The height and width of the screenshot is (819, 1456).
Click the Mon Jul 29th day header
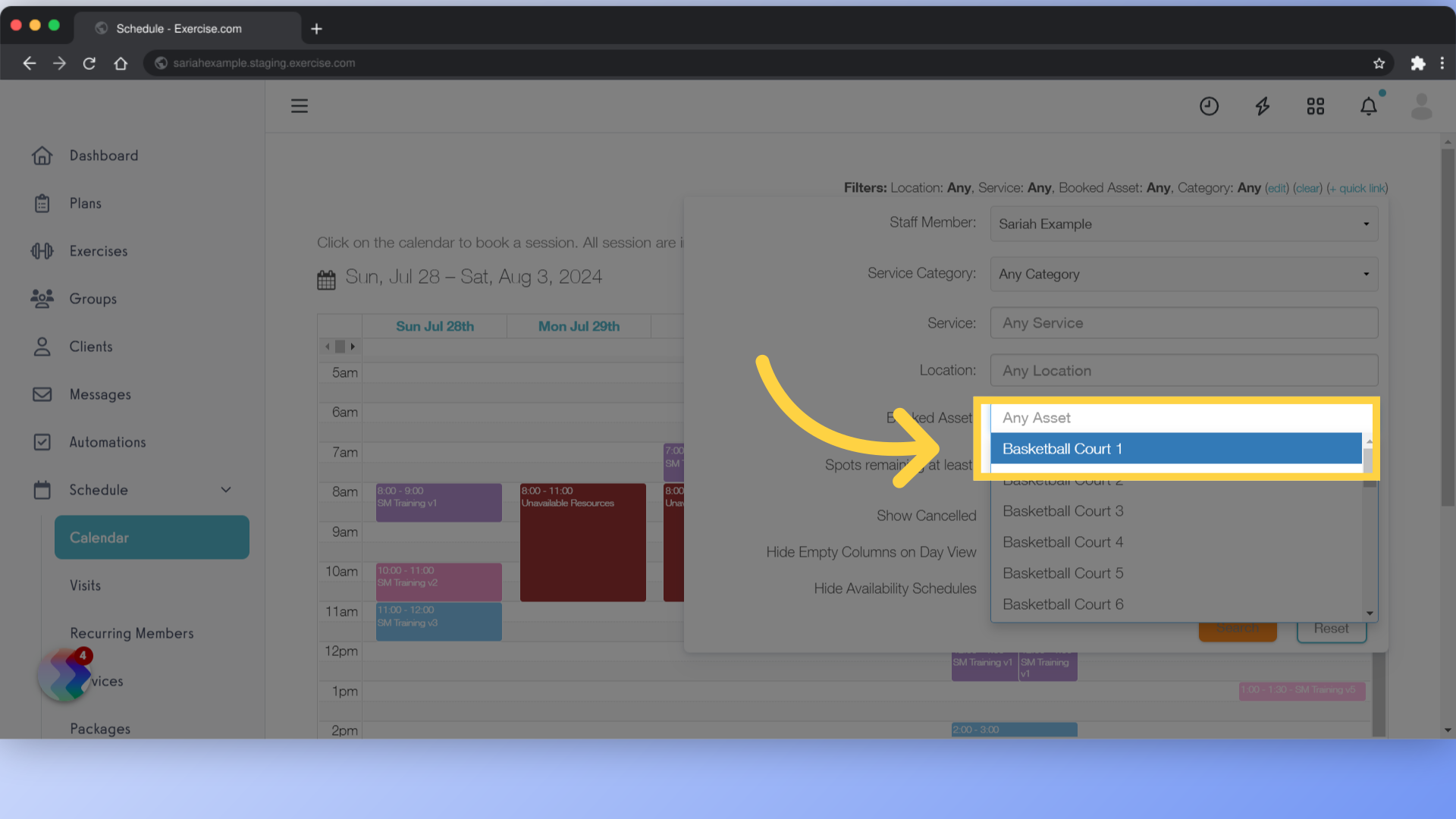pos(579,326)
